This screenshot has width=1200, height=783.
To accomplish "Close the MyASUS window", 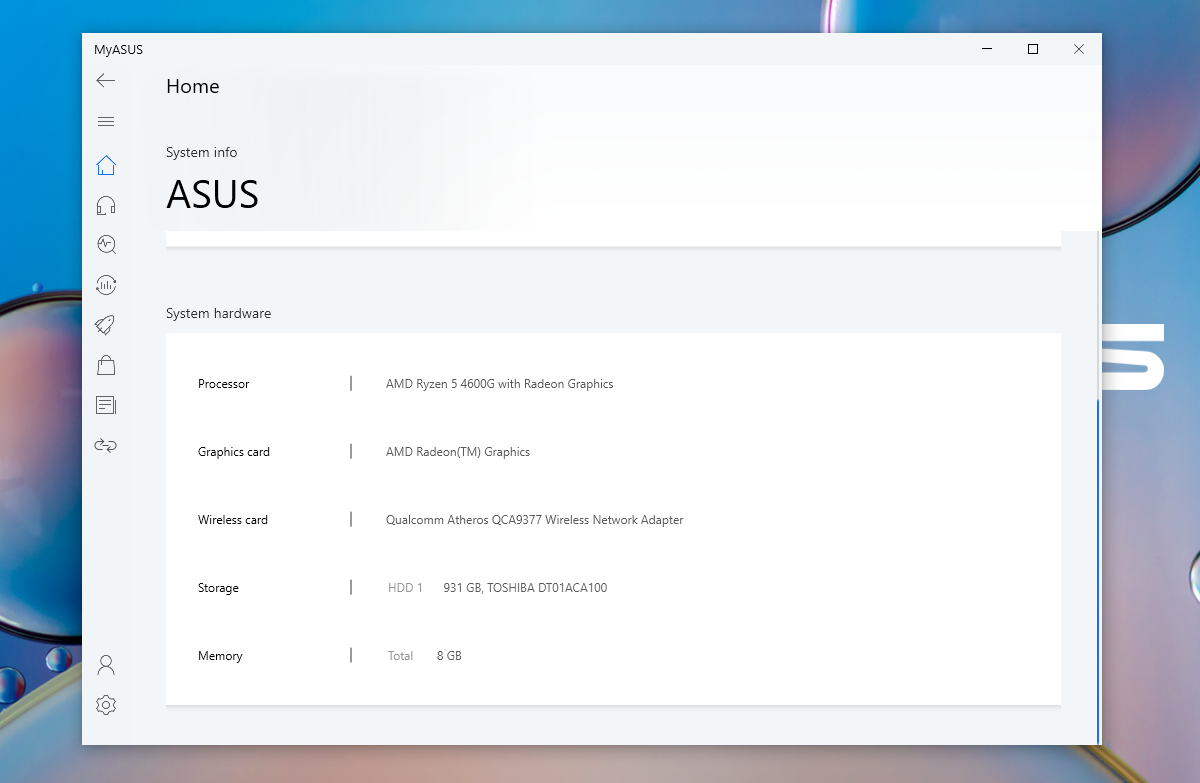I will click(x=1079, y=49).
